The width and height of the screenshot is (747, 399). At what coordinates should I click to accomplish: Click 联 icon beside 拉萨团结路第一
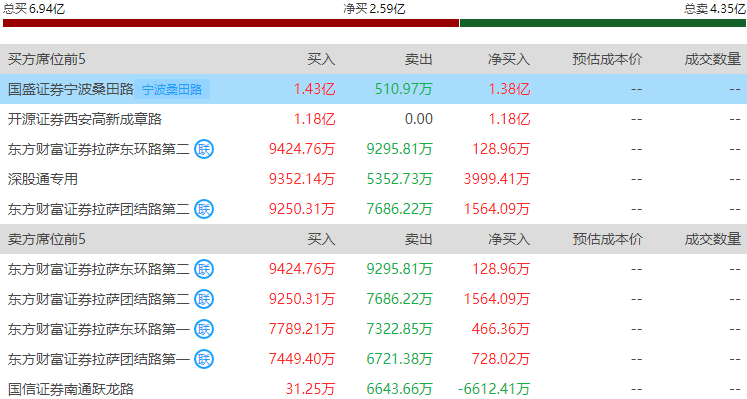204,359
